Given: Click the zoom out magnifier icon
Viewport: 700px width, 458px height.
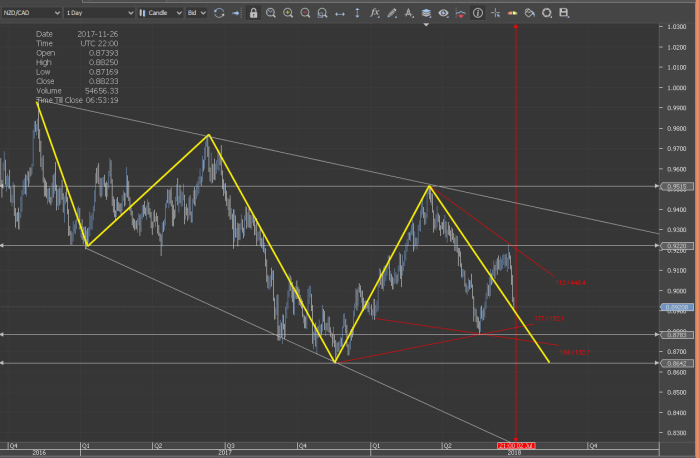Looking at the screenshot, I should [x=305, y=13].
